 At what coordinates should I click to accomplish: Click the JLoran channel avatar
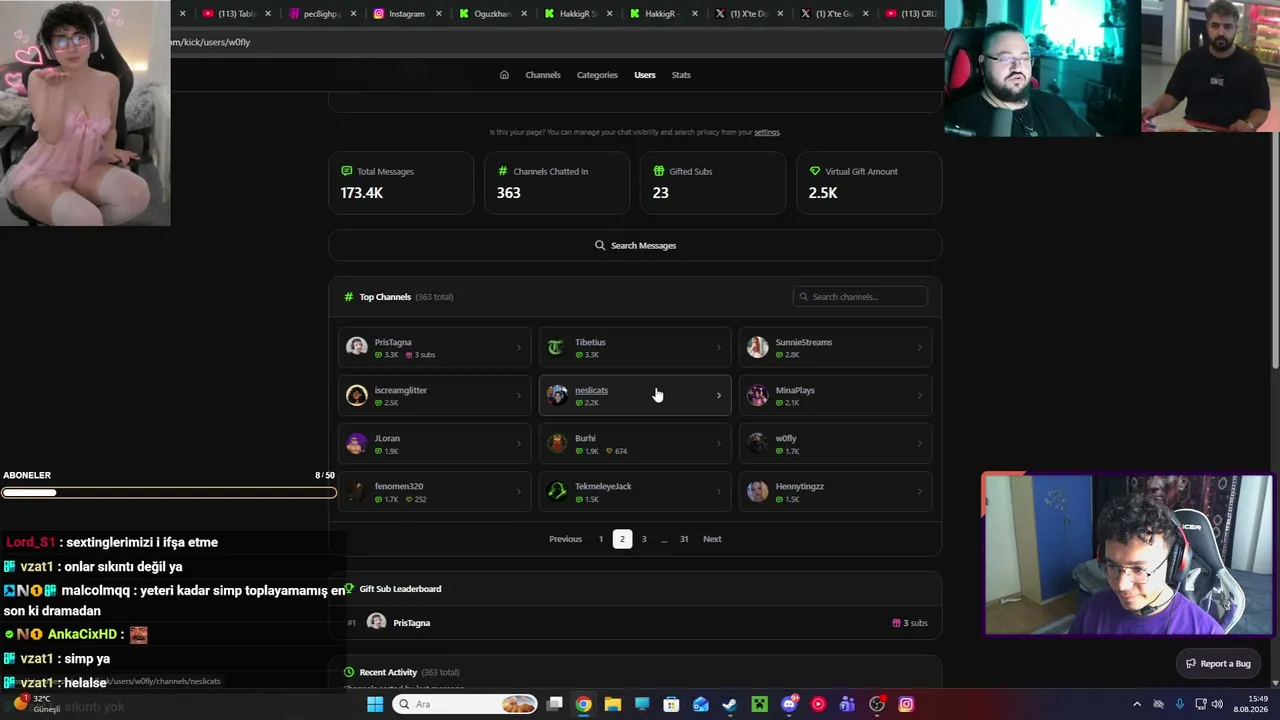point(357,443)
